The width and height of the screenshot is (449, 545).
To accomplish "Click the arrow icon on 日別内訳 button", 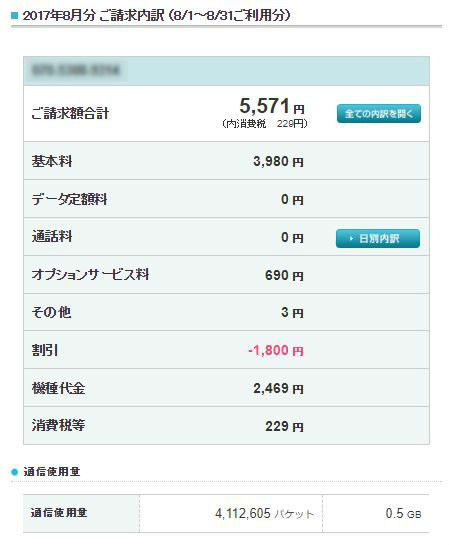I will [351, 239].
